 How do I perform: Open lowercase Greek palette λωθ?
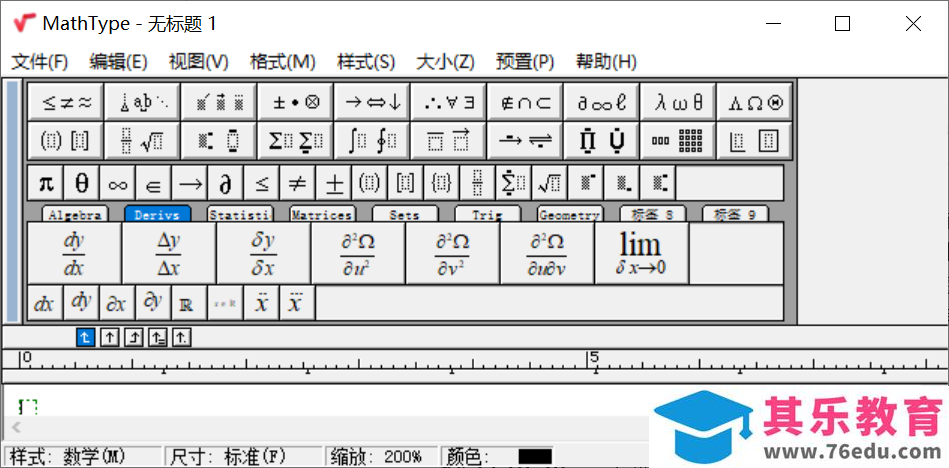tap(678, 102)
